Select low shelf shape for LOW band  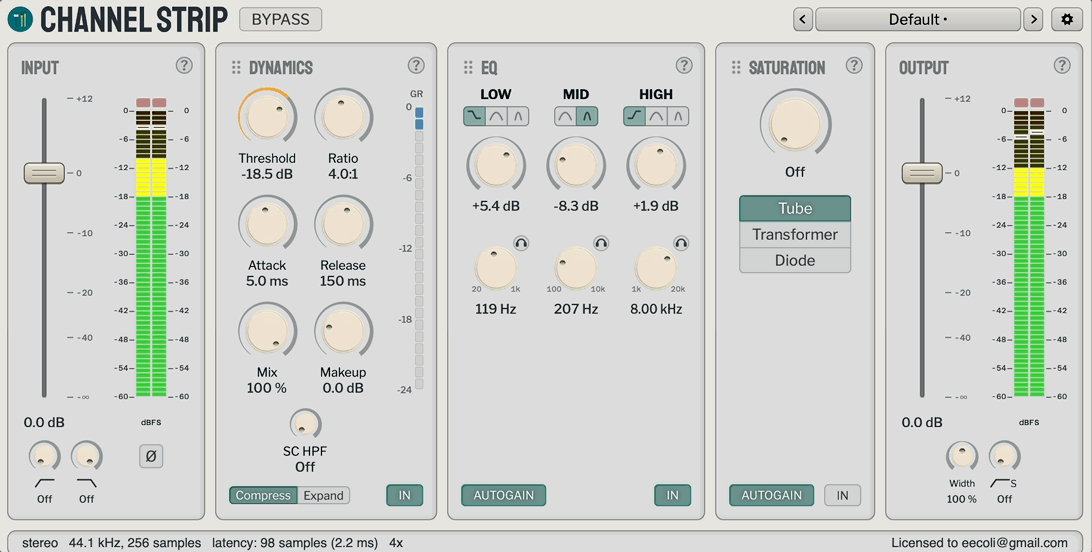pyautogui.click(x=474, y=116)
